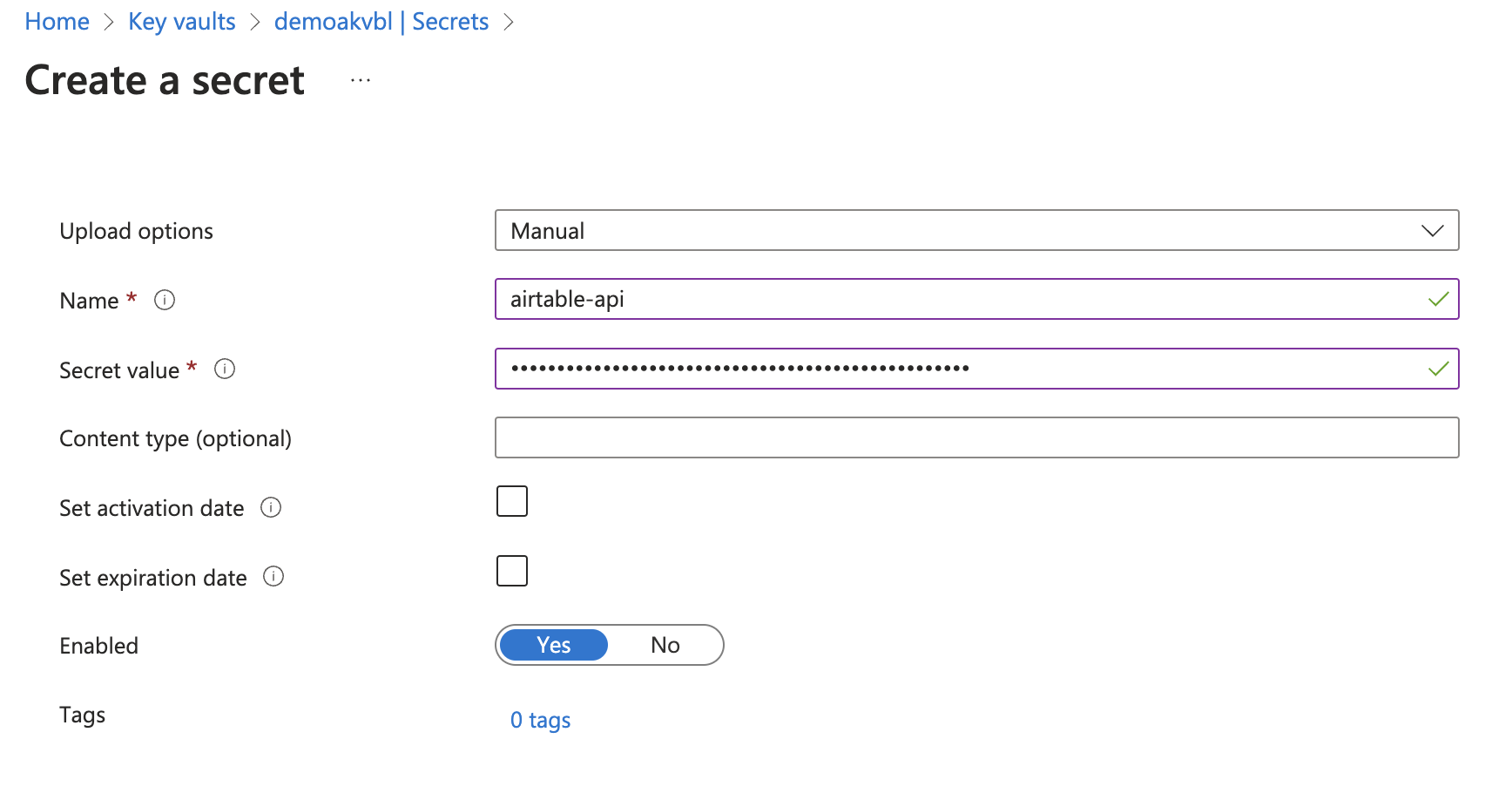The image size is (1512, 800).
Task: Open the info tooltip next to Name
Action: 165,300
